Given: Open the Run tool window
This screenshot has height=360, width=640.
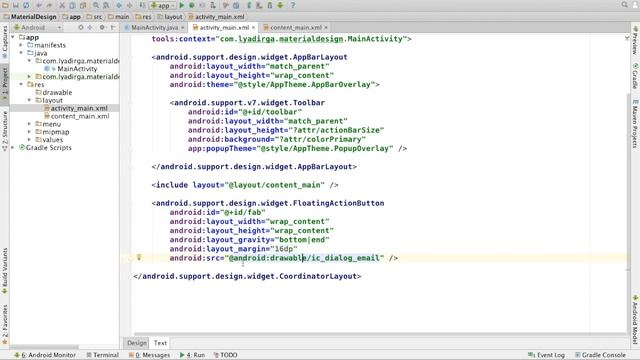Looking at the screenshot, I should click(x=192, y=355).
